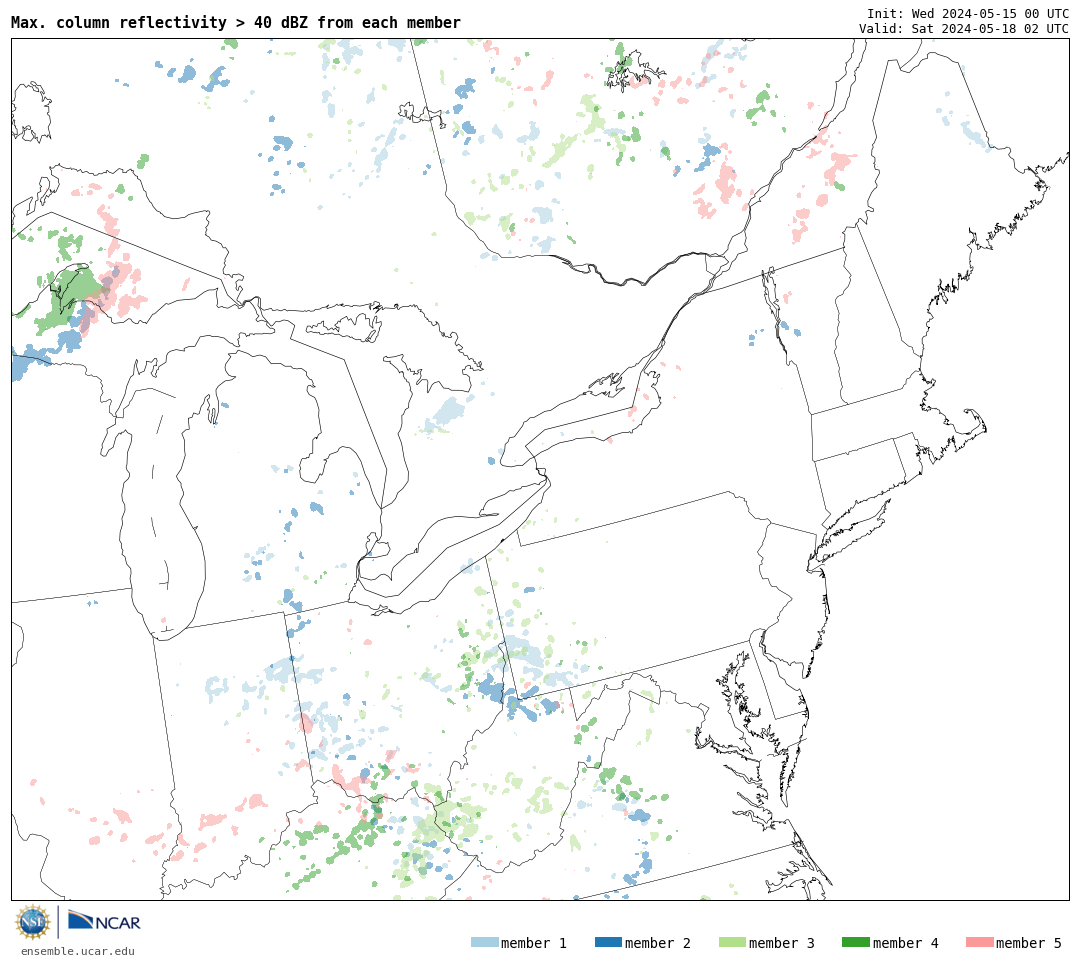Select the 'member 5' legend label

1029,943
